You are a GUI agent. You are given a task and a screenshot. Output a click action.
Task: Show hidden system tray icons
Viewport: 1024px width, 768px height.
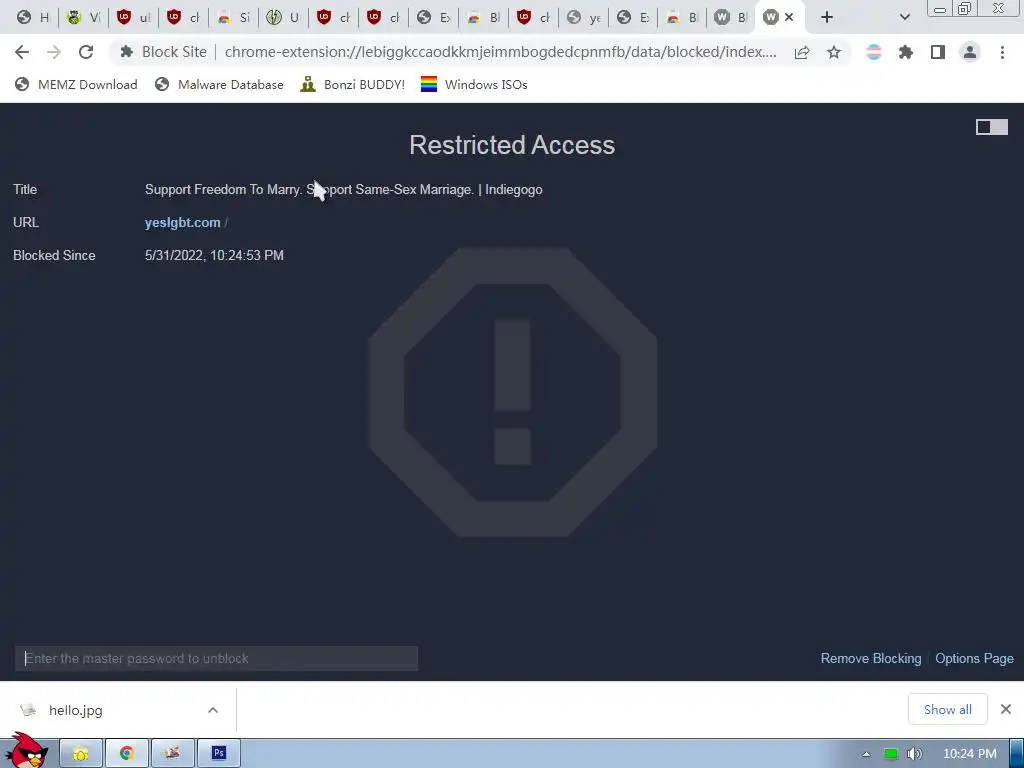coord(866,754)
